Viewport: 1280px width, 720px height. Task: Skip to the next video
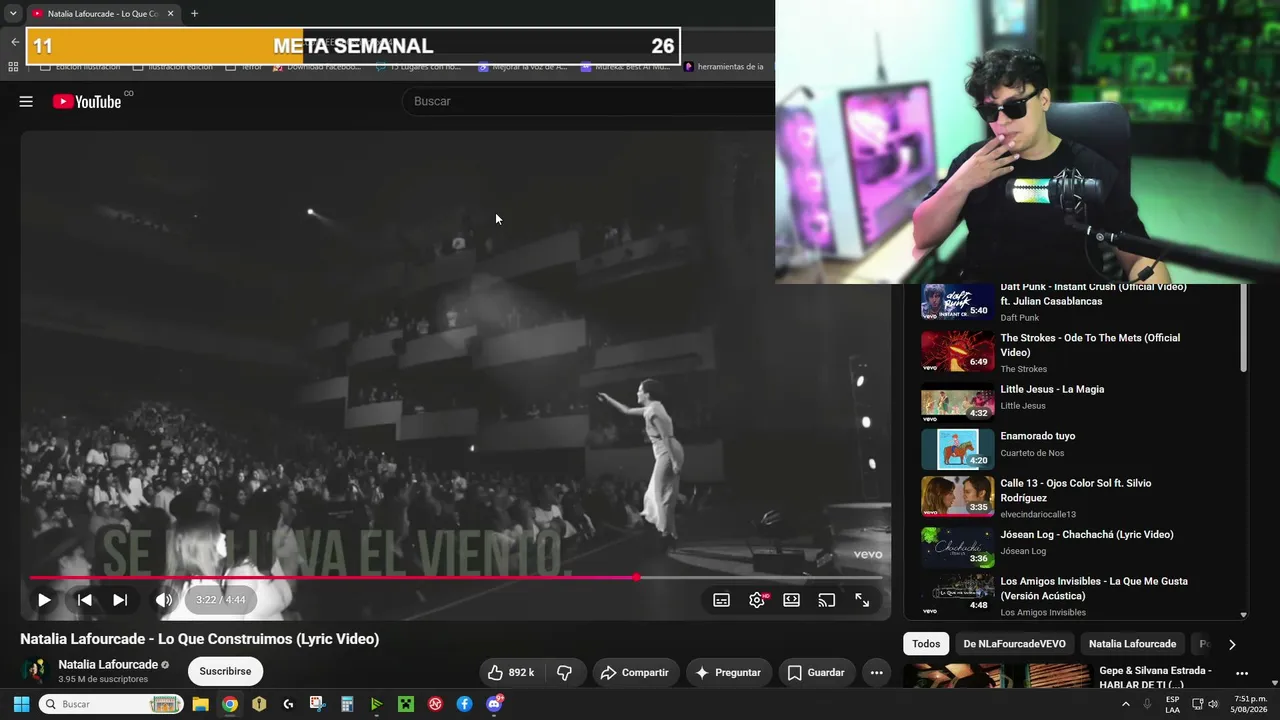(120, 600)
